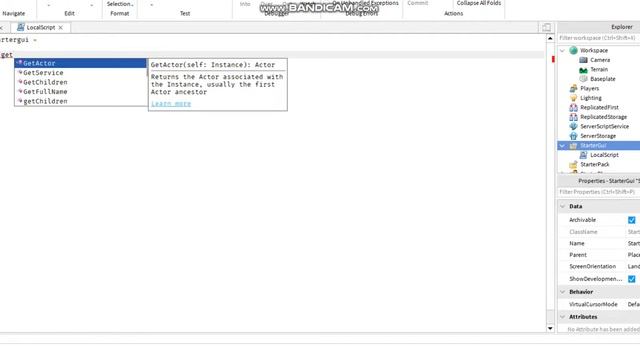Screen dimensions: 640x360
Task: Choose GetFullName autocomplete suggestion
Action: pos(81,91)
